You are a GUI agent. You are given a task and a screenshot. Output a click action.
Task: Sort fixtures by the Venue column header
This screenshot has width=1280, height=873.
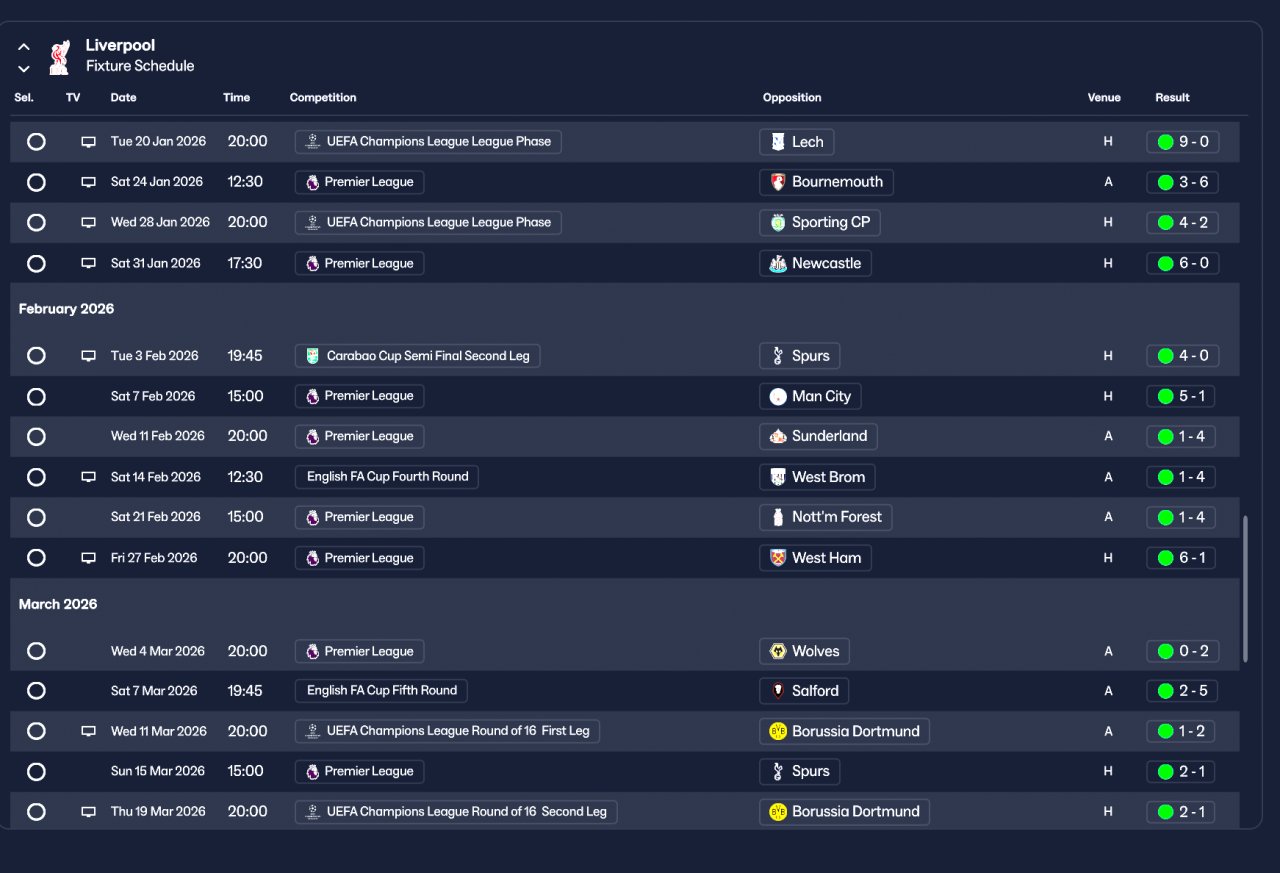tap(1104, 98)
